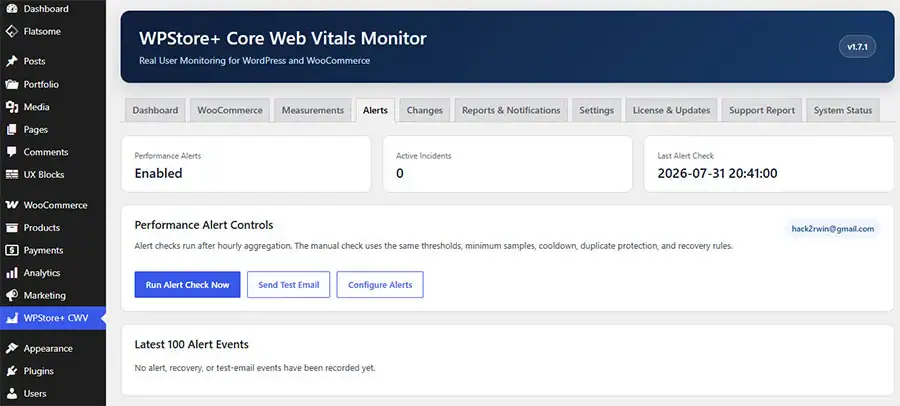
Task: Click the Comments speech bubble icon
Action: pyautogui.click(x=11, y=152)
